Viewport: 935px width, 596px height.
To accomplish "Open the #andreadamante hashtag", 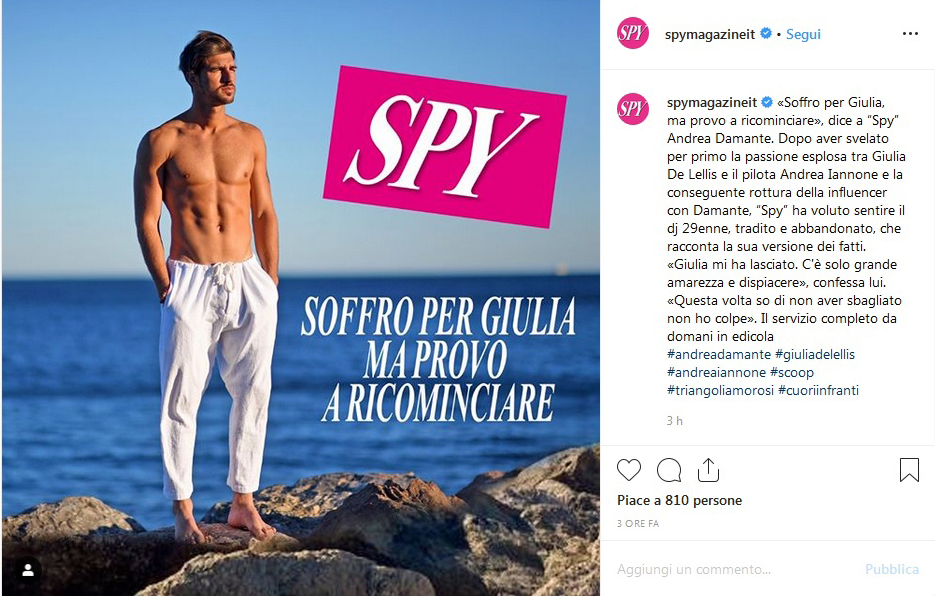I will [x=719, y=354].
